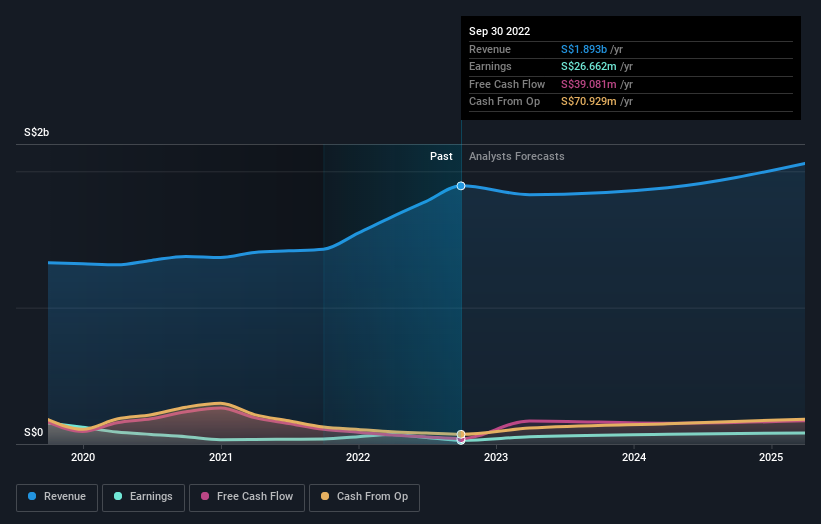Click the blue Revenue data point marker
The image size is (821, 524).
click(x=461, y=186)
